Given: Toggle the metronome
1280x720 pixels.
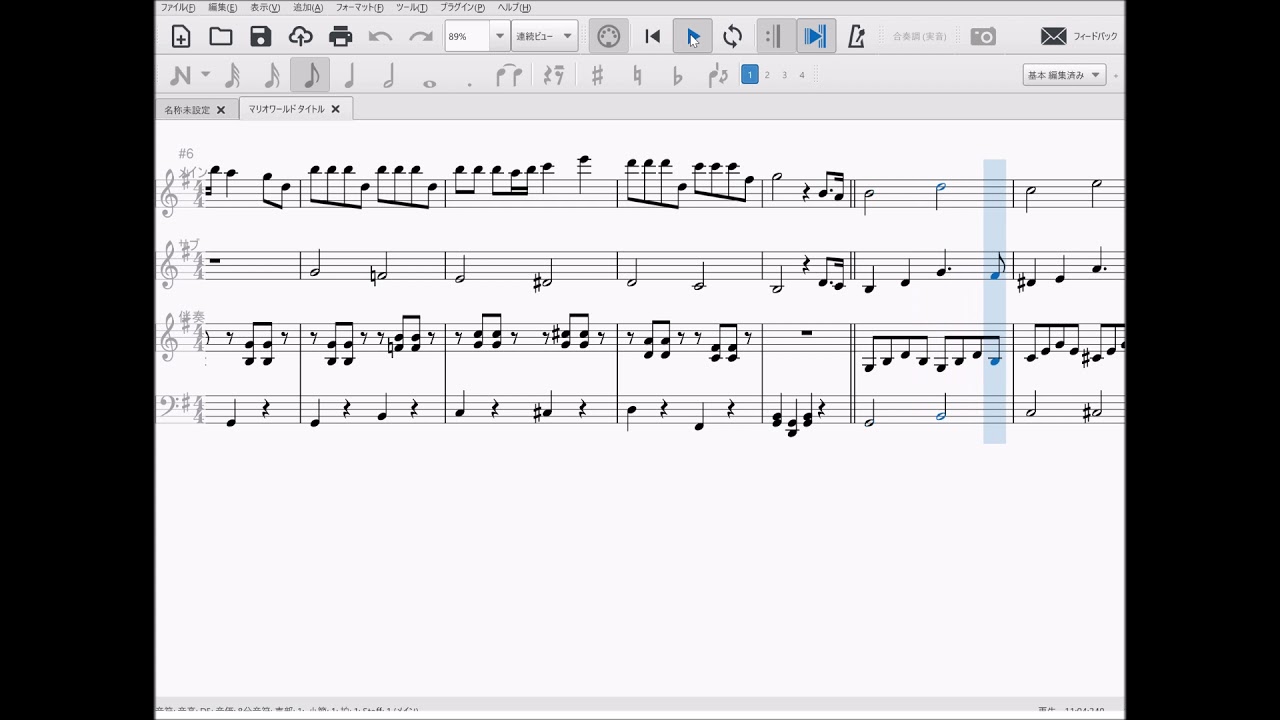Looking at the screenshot, I should tap(857, 37).
